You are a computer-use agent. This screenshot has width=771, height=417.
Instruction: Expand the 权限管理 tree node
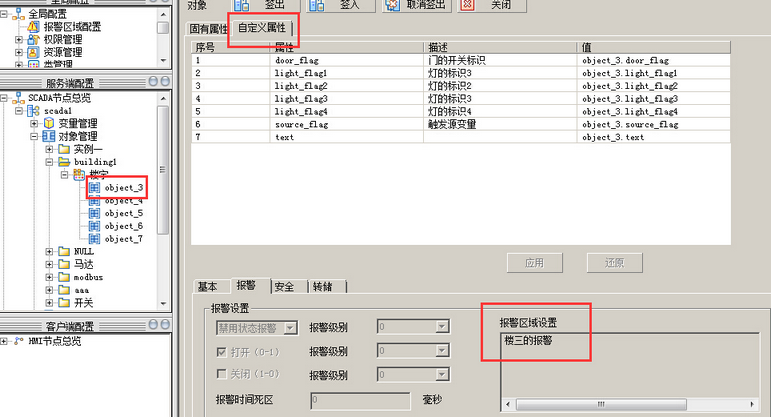click(x=19, y=39)
